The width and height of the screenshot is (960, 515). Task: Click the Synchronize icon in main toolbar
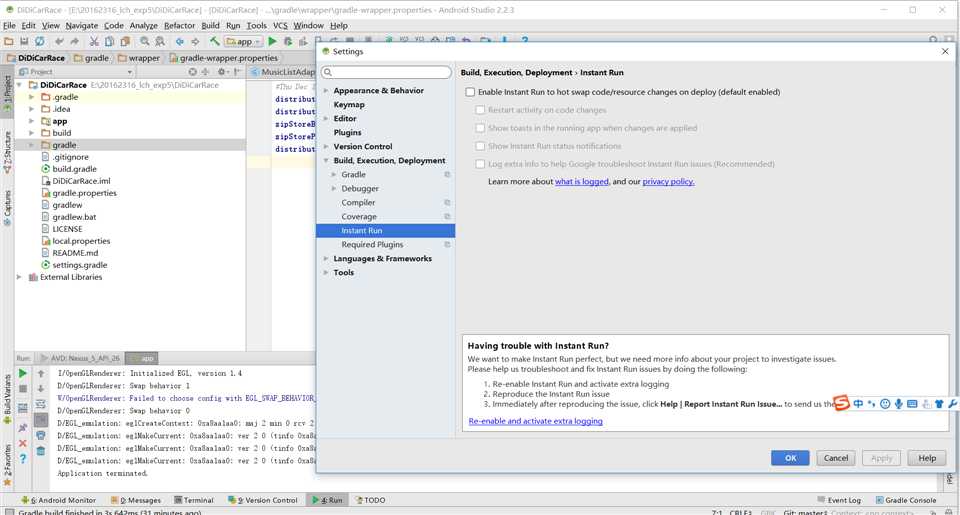click(39, 42)
